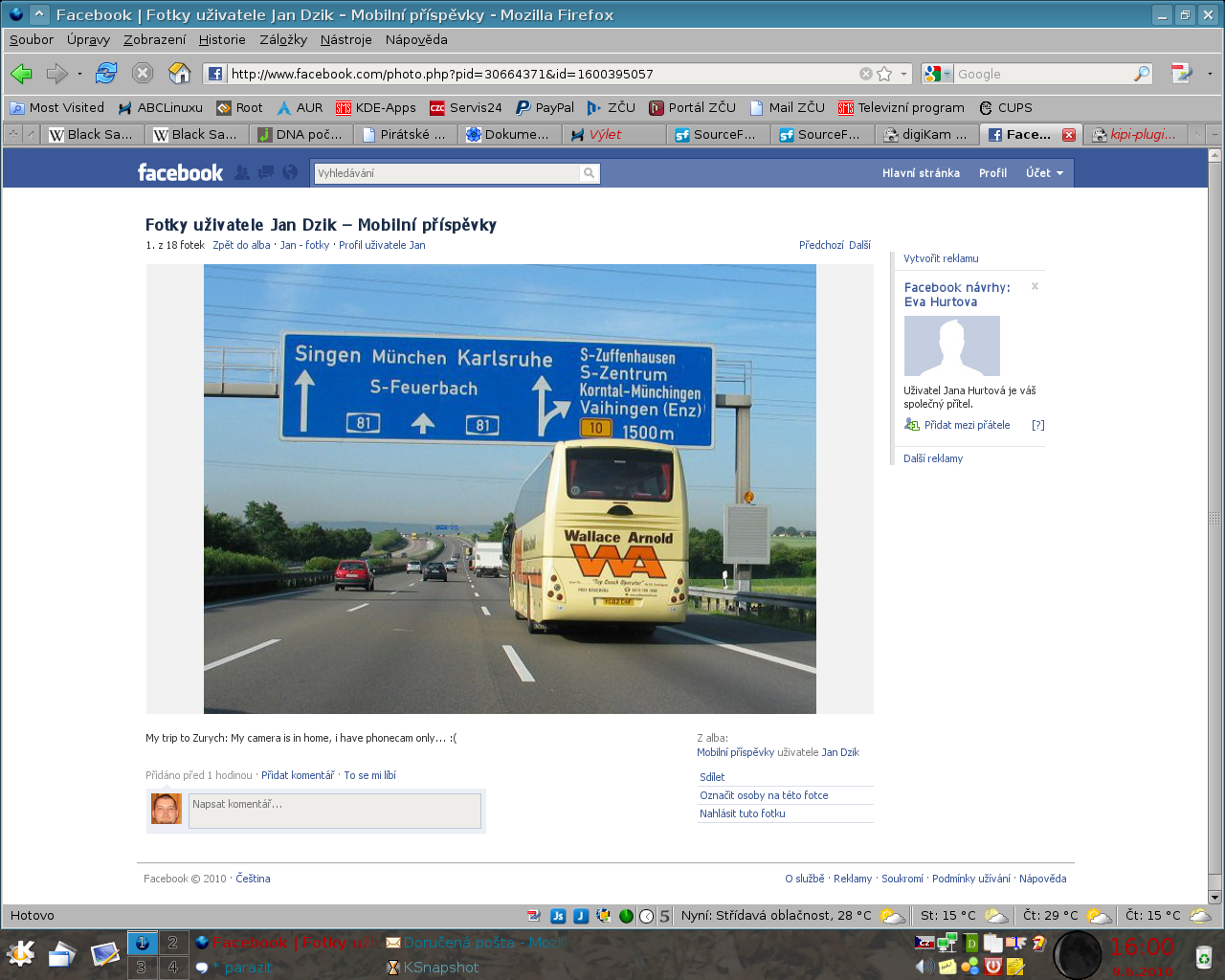Open the trash bin on panel

pyautogui.click(x=1203, y=955)
